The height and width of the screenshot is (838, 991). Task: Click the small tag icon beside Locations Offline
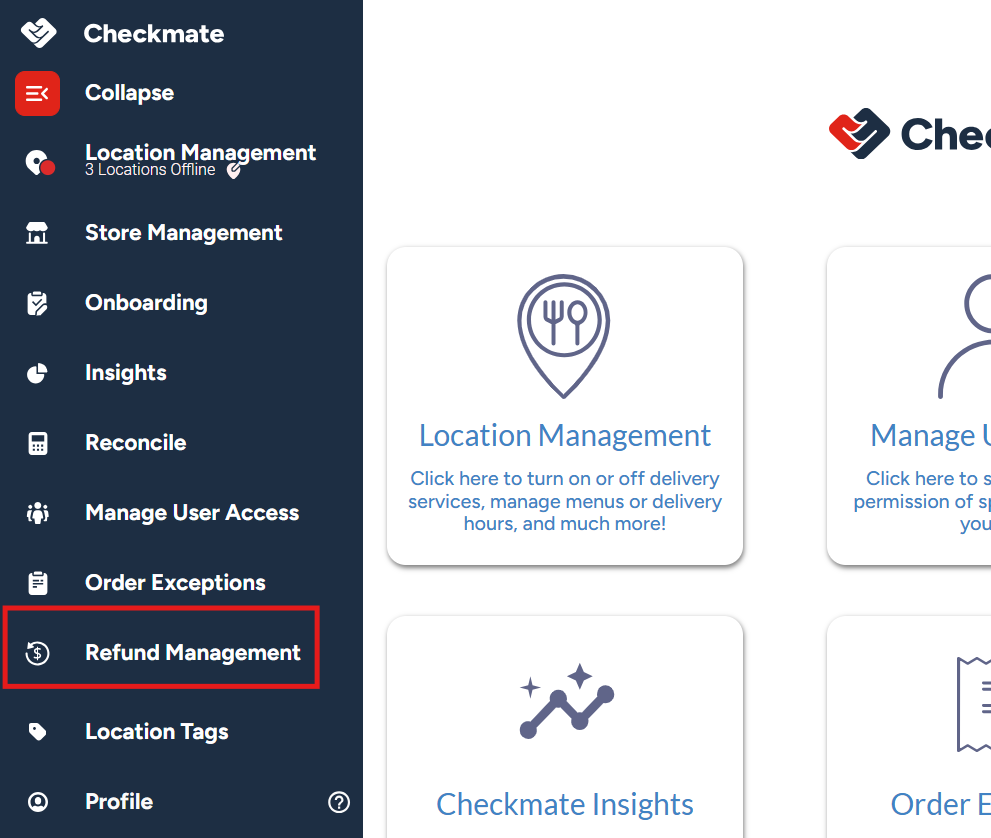pyautogui.click(x=234, y=170)
